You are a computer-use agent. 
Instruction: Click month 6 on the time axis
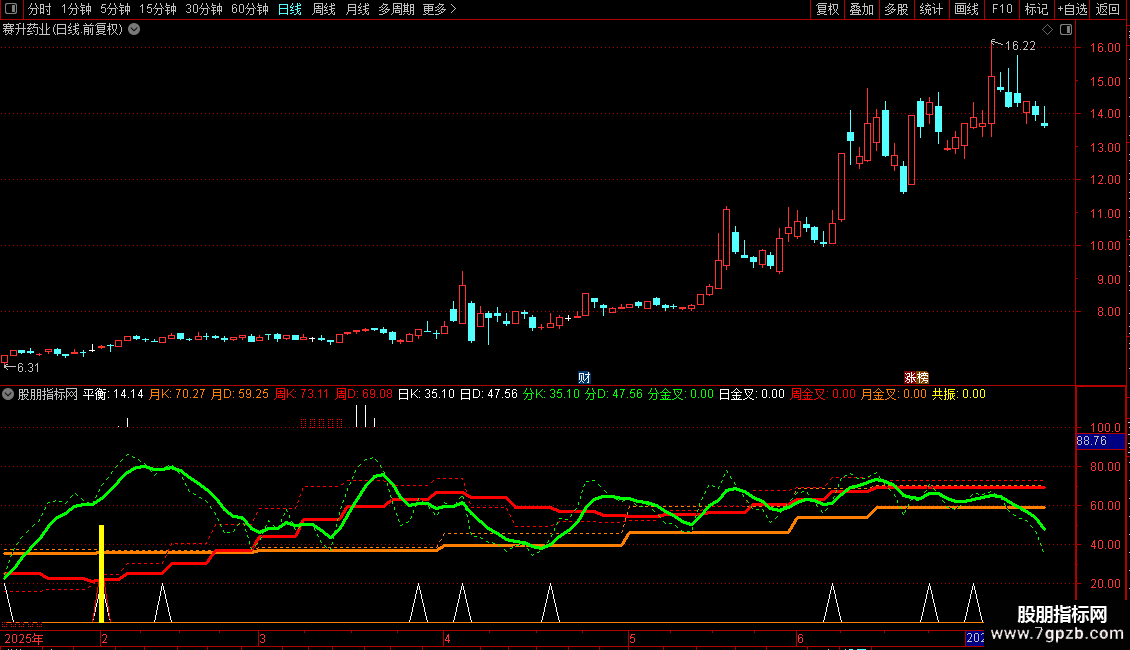(800, 638)
